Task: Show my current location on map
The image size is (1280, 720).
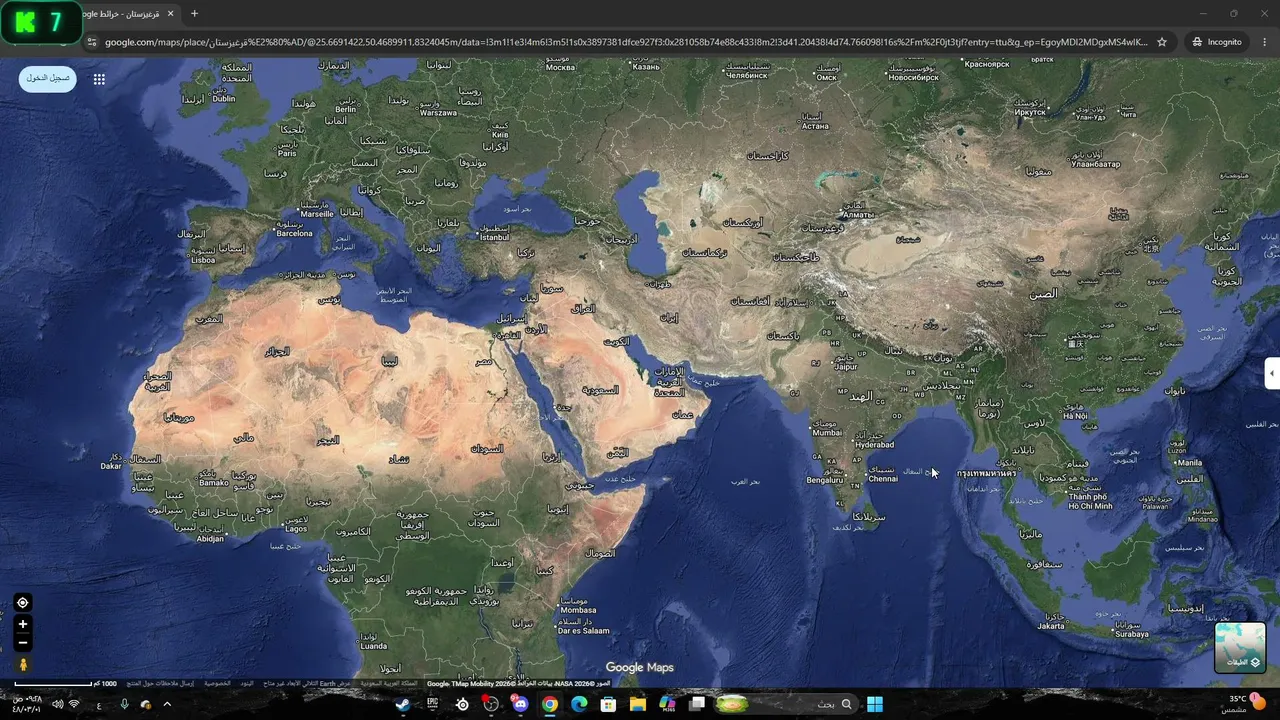Action: pyautogui.click(x=23, y=602)
